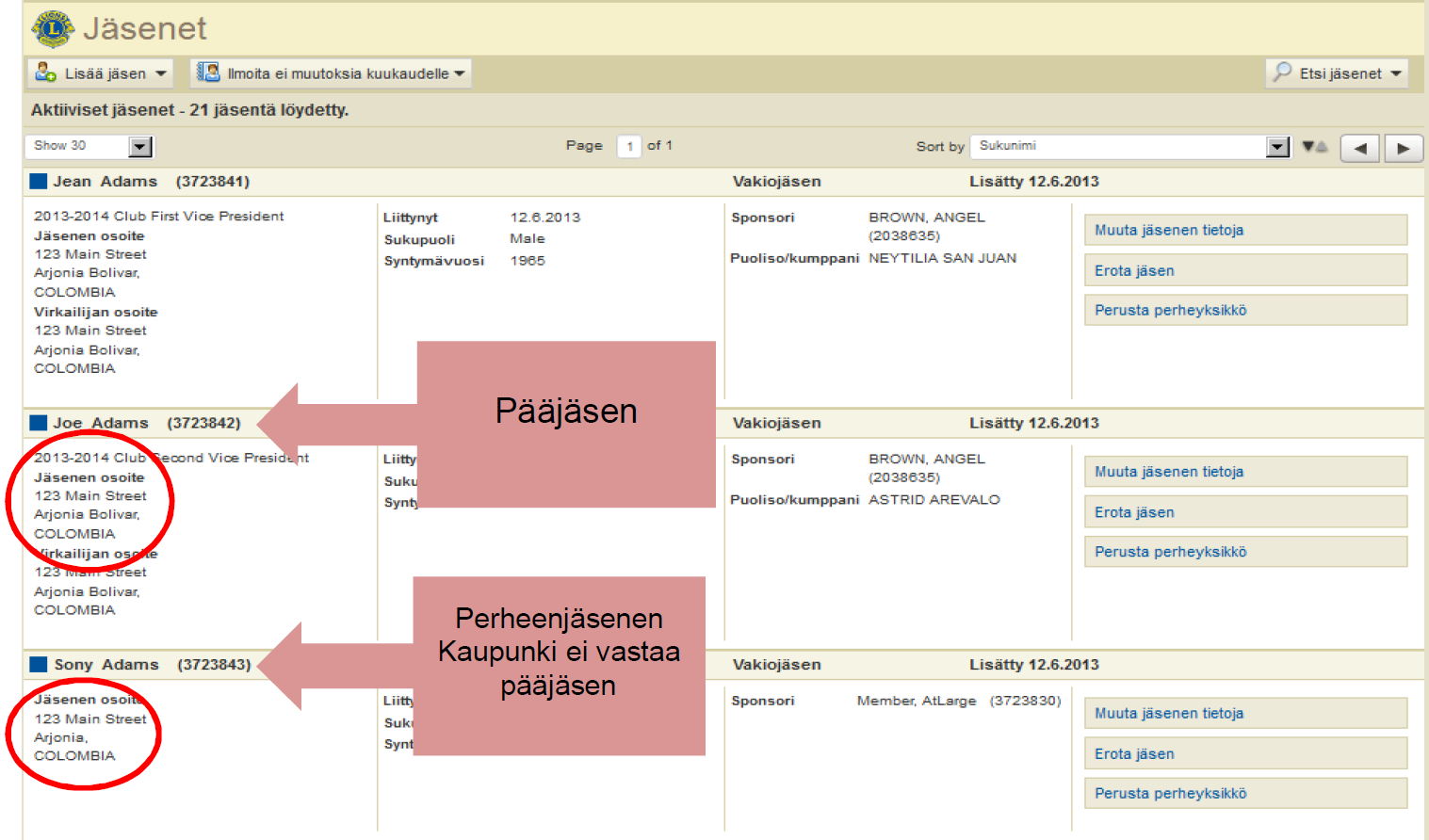This screenshot has height=840, width=1429.
Task: Click Jean Adams join date 12.6.2013
Action: pyautogui.click(x=545, y=218)
